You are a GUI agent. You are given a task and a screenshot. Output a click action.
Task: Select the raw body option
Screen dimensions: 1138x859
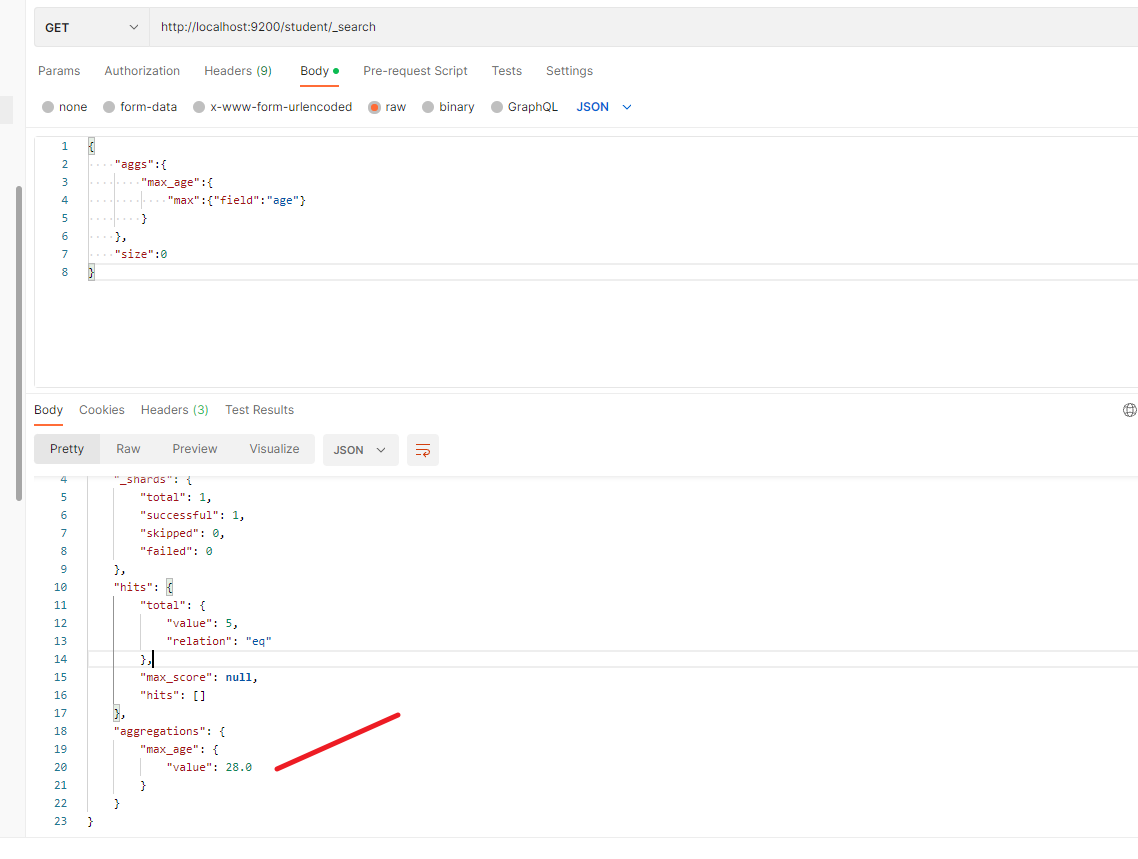[x=387, y=107]
